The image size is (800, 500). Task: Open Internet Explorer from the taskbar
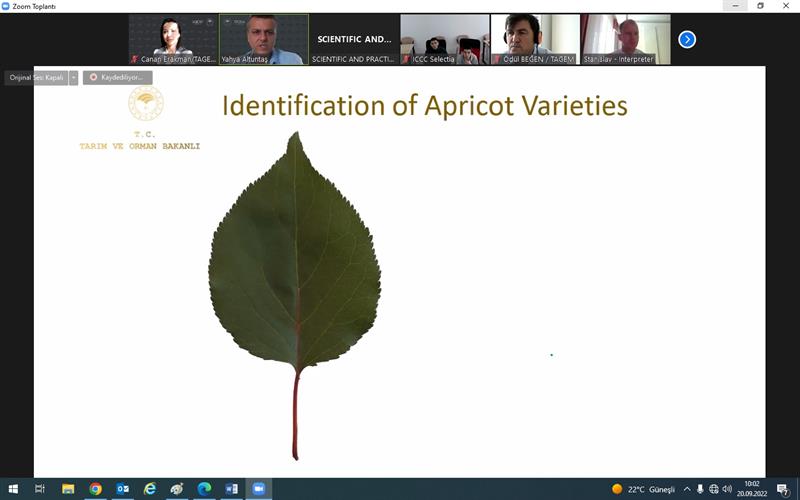(150, 489)
